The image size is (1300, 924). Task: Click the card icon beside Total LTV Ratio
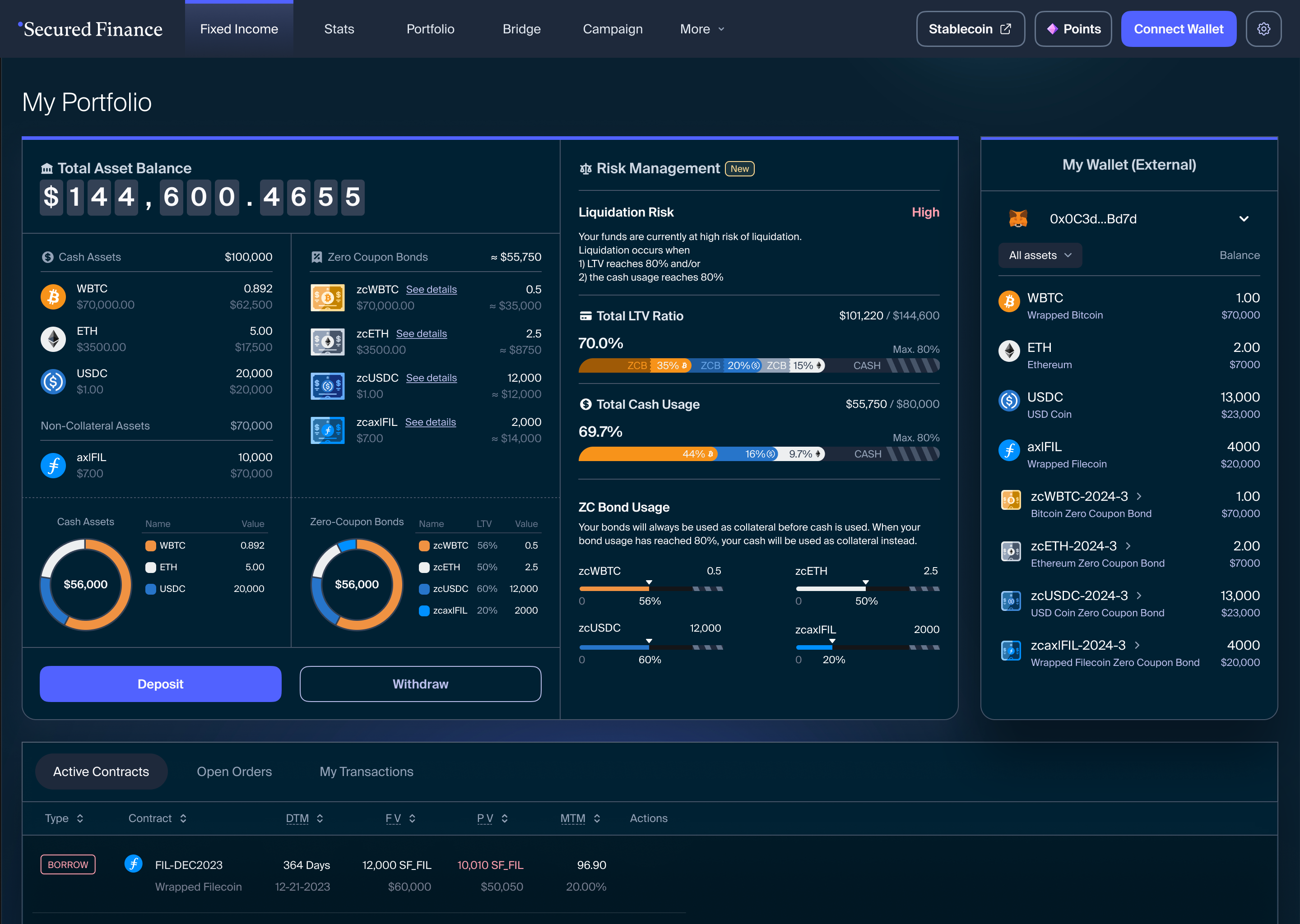tap(586, 316)
